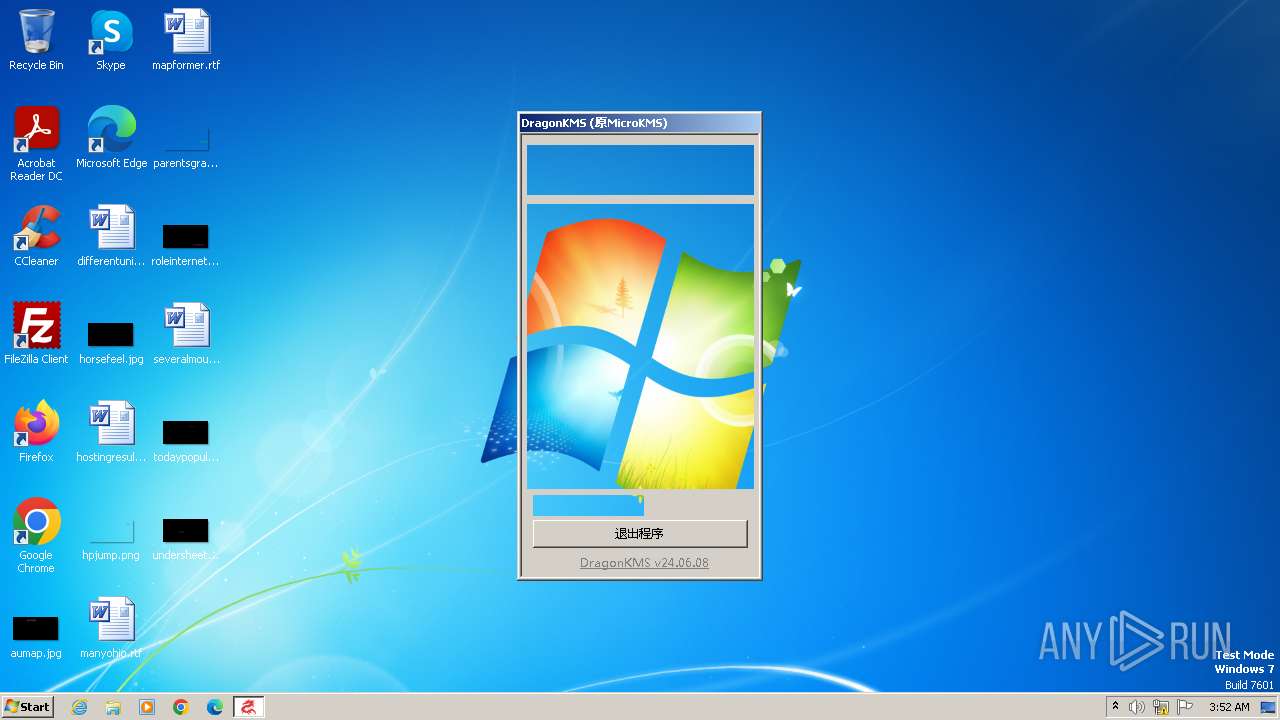The width and height of the screenshot is (1280, 720).
Task: Show hidden system tray icons
Action: pyautogui.click(x=1116, y=707)
